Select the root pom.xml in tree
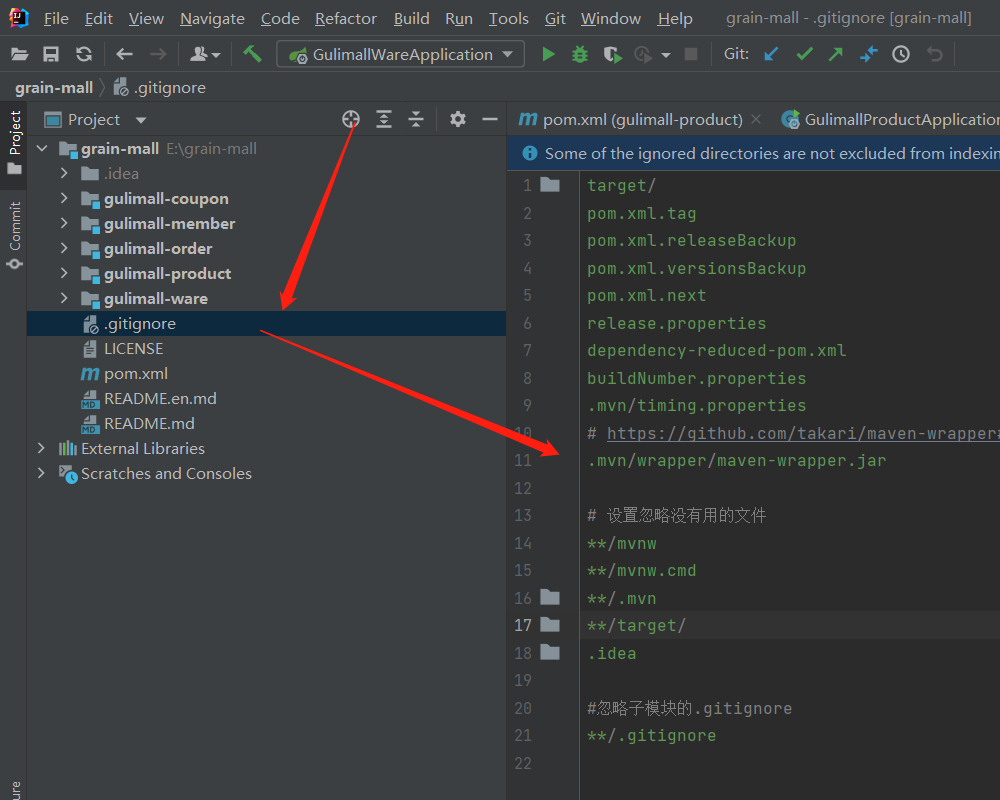1000x800 pixels. pos(267,373)
